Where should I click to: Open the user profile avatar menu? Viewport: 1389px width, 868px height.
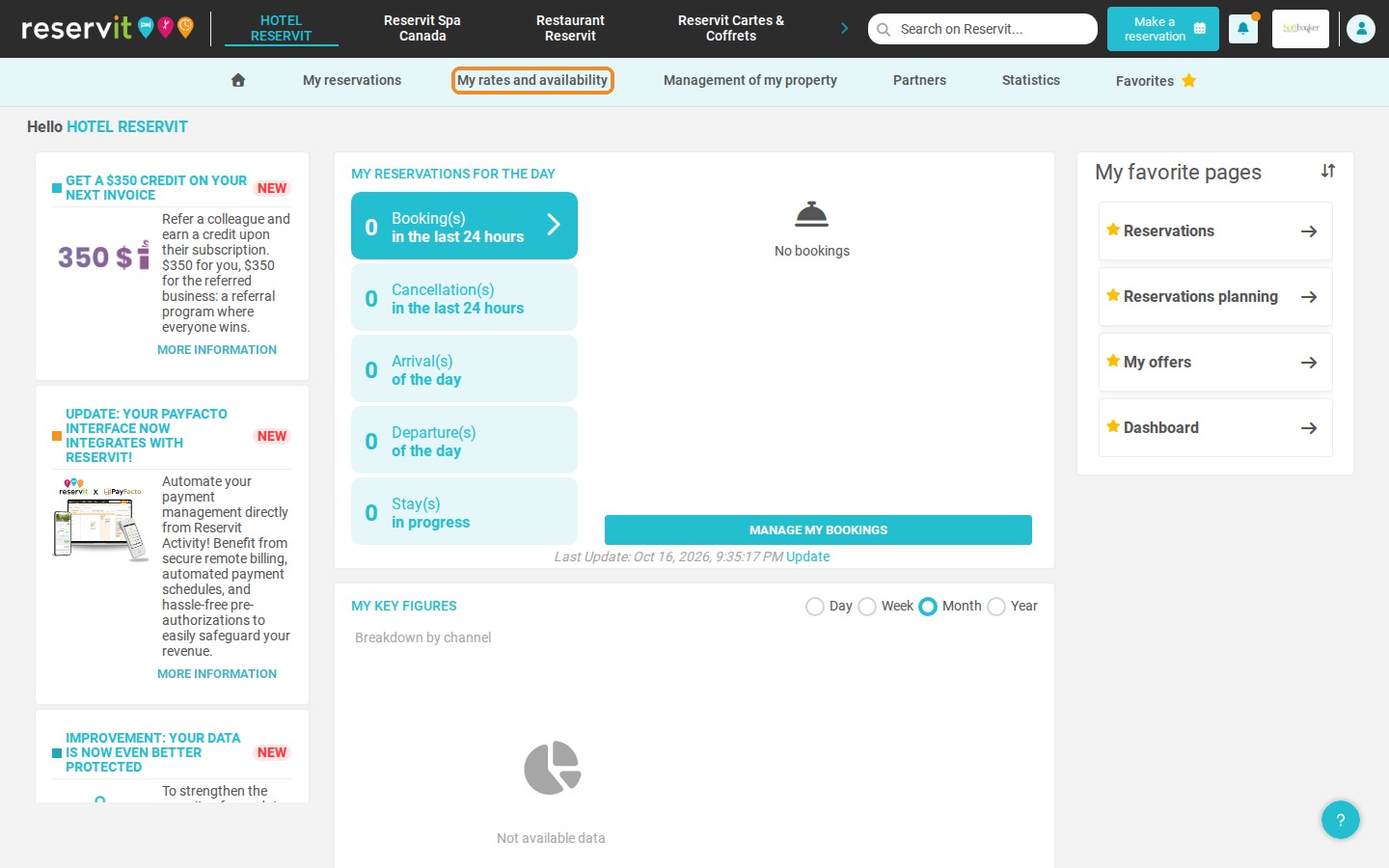click(x=1361, y=29)
